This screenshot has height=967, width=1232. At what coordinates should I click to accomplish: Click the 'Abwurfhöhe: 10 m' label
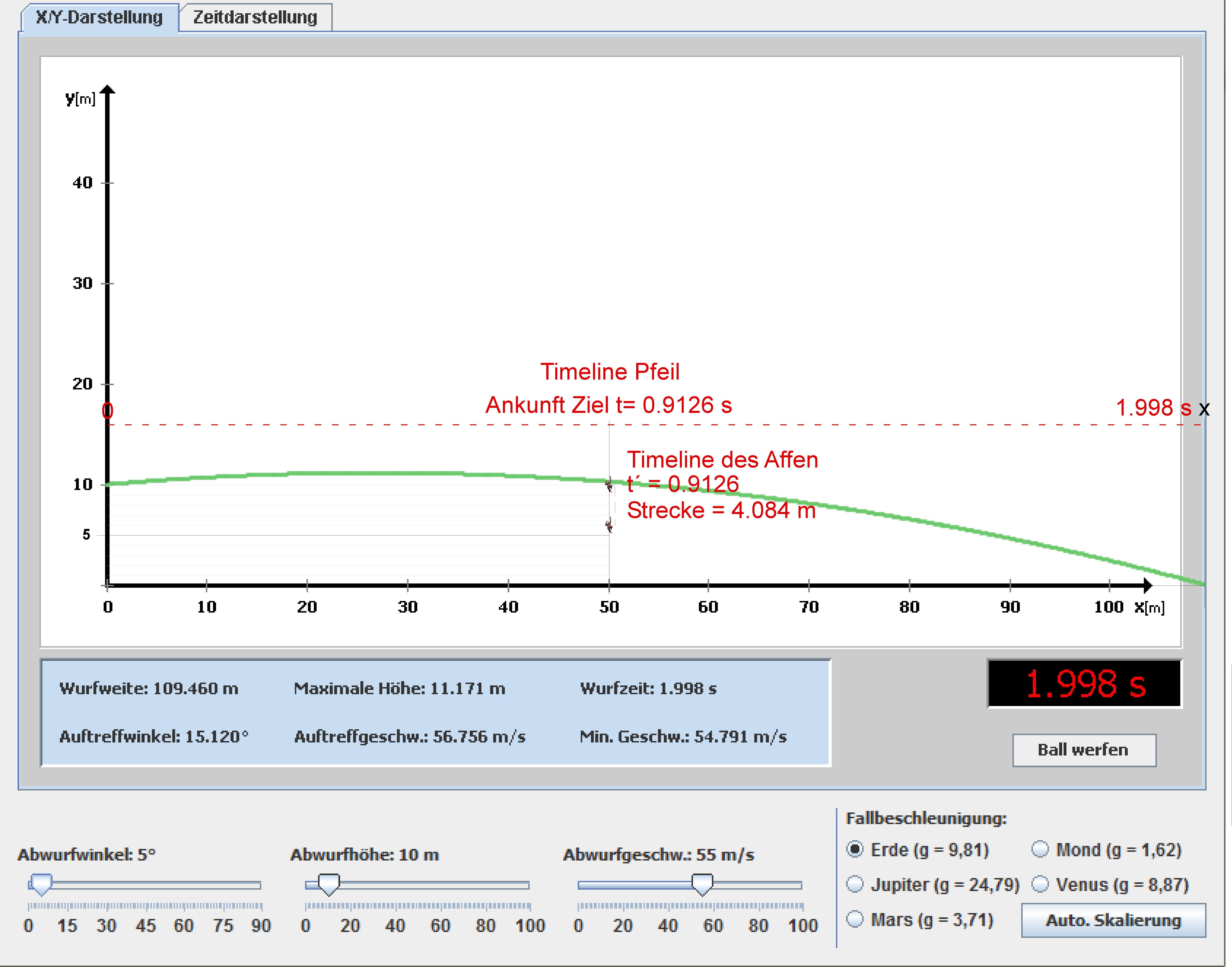pyautogui.click(x=365, y=855)
